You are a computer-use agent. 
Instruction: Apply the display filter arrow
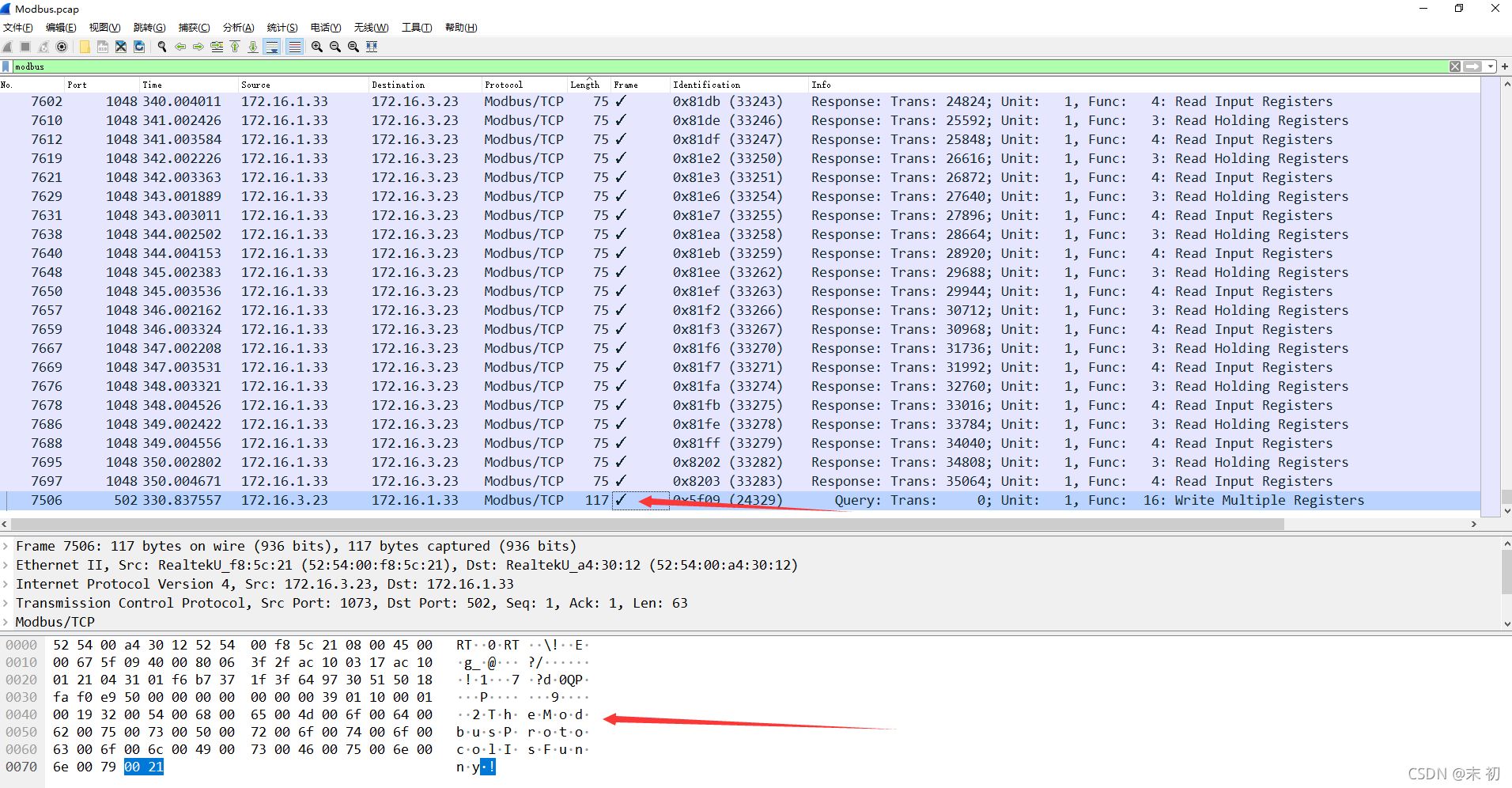1472,66
